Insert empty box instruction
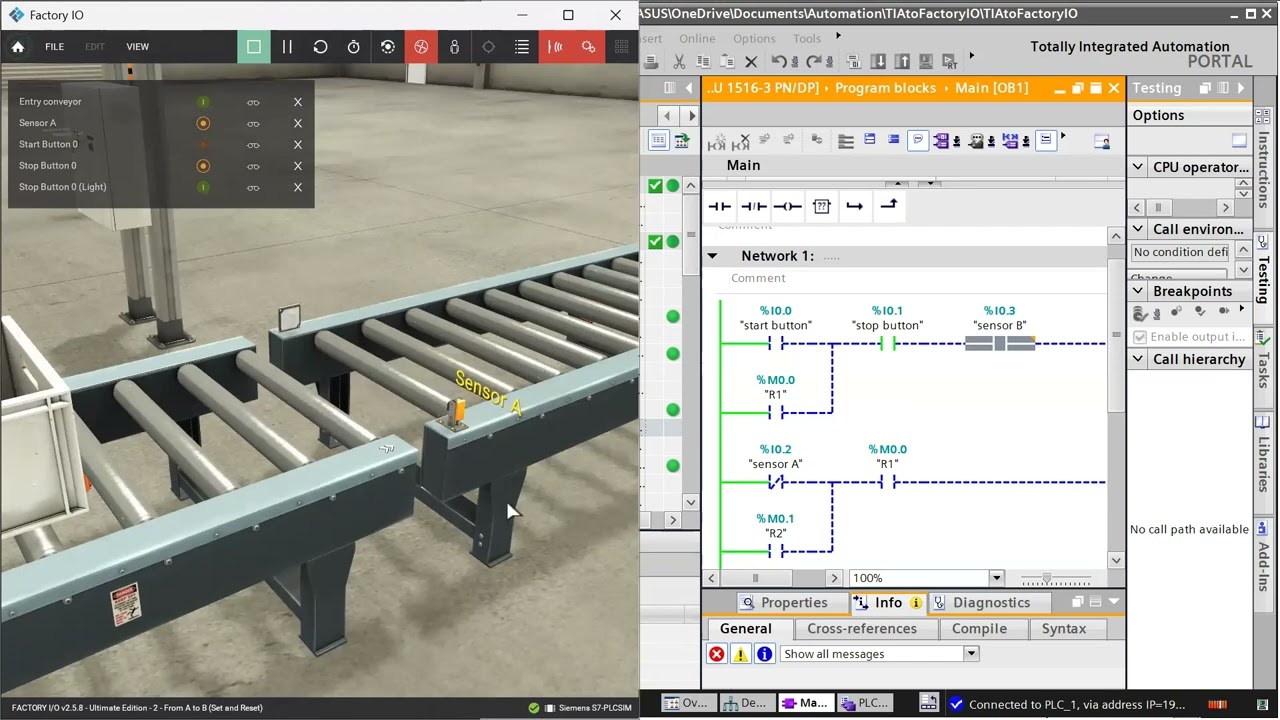 [x=822, y=206]
